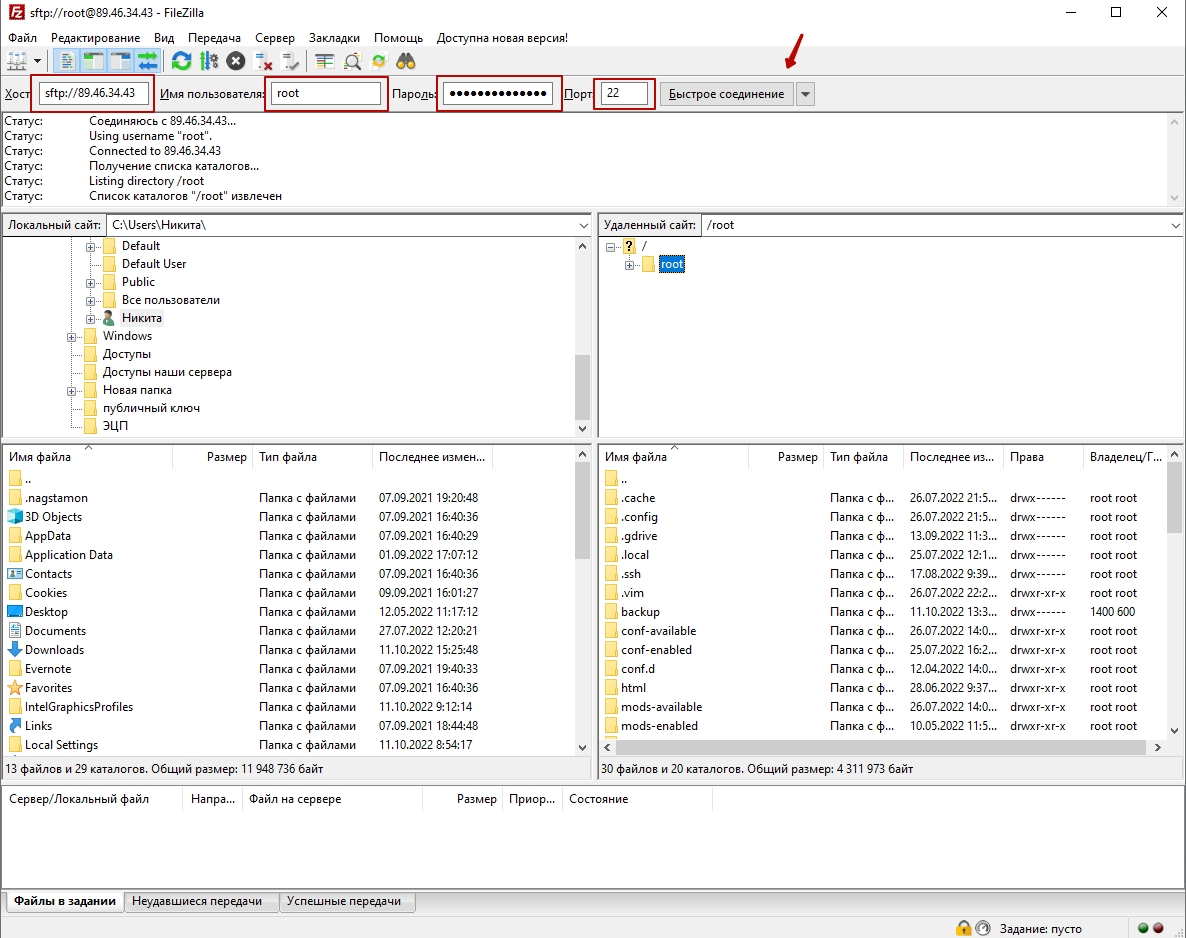Select the remote root tree folder

[x=672, y=264]
